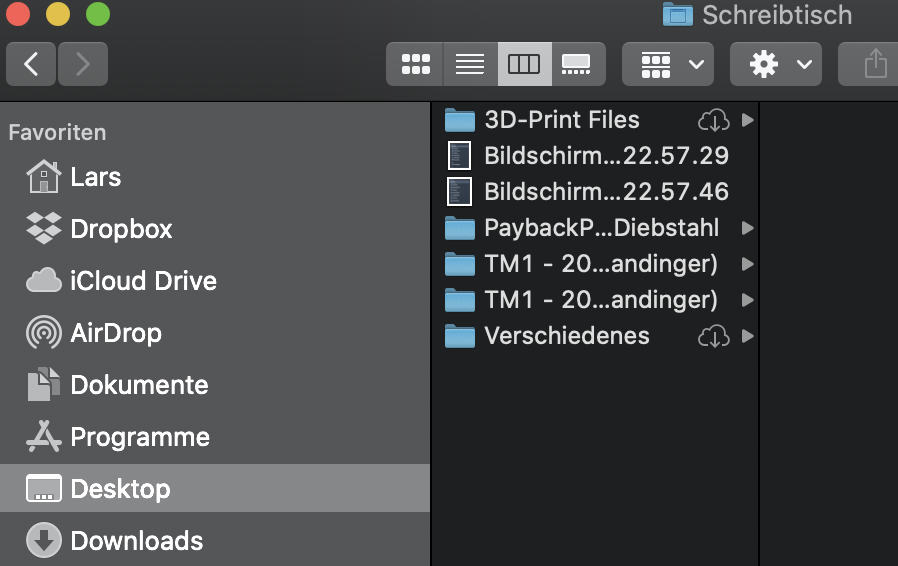Viewport: 898px width, 566px height.
Task: Go to Lars home folder
Action: [95, 177]
